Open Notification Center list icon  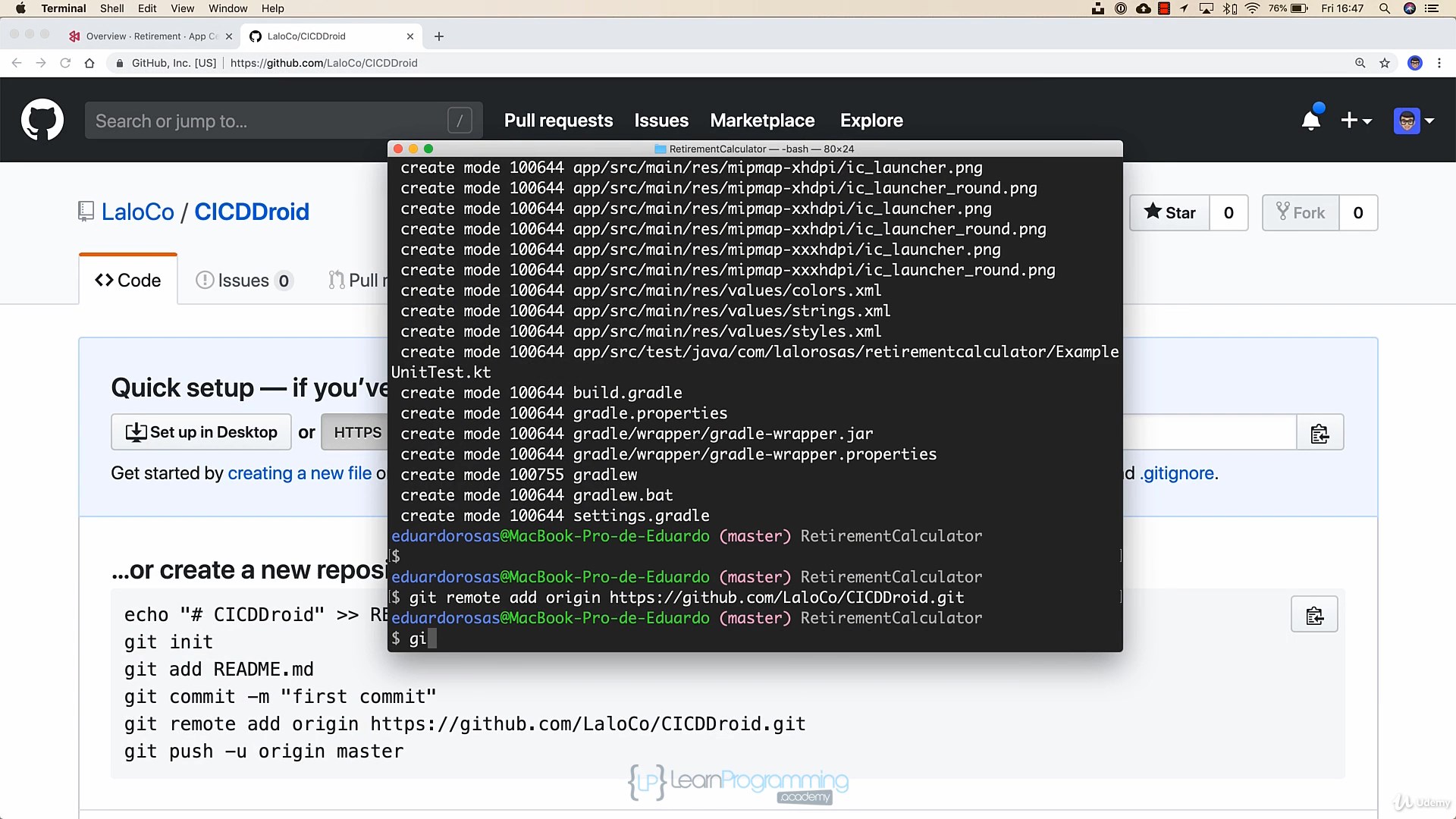pyautogui.click(x=1432, y=8)
